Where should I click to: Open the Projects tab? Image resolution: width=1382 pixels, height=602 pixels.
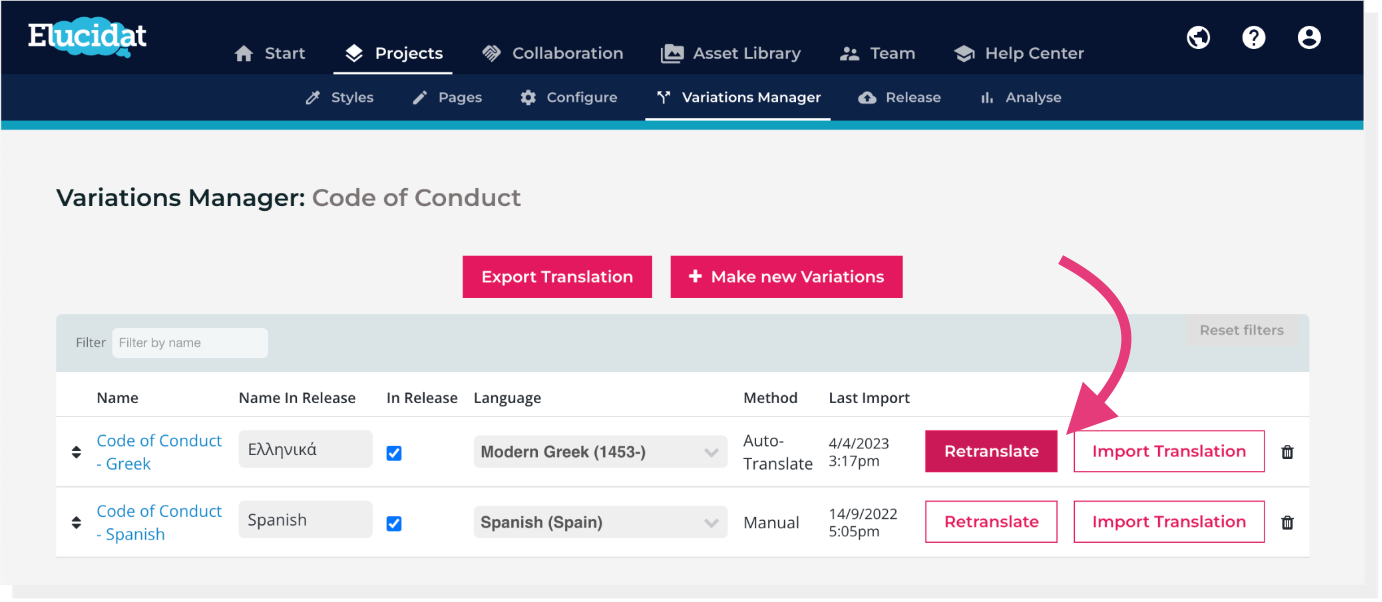pos(393,54)
